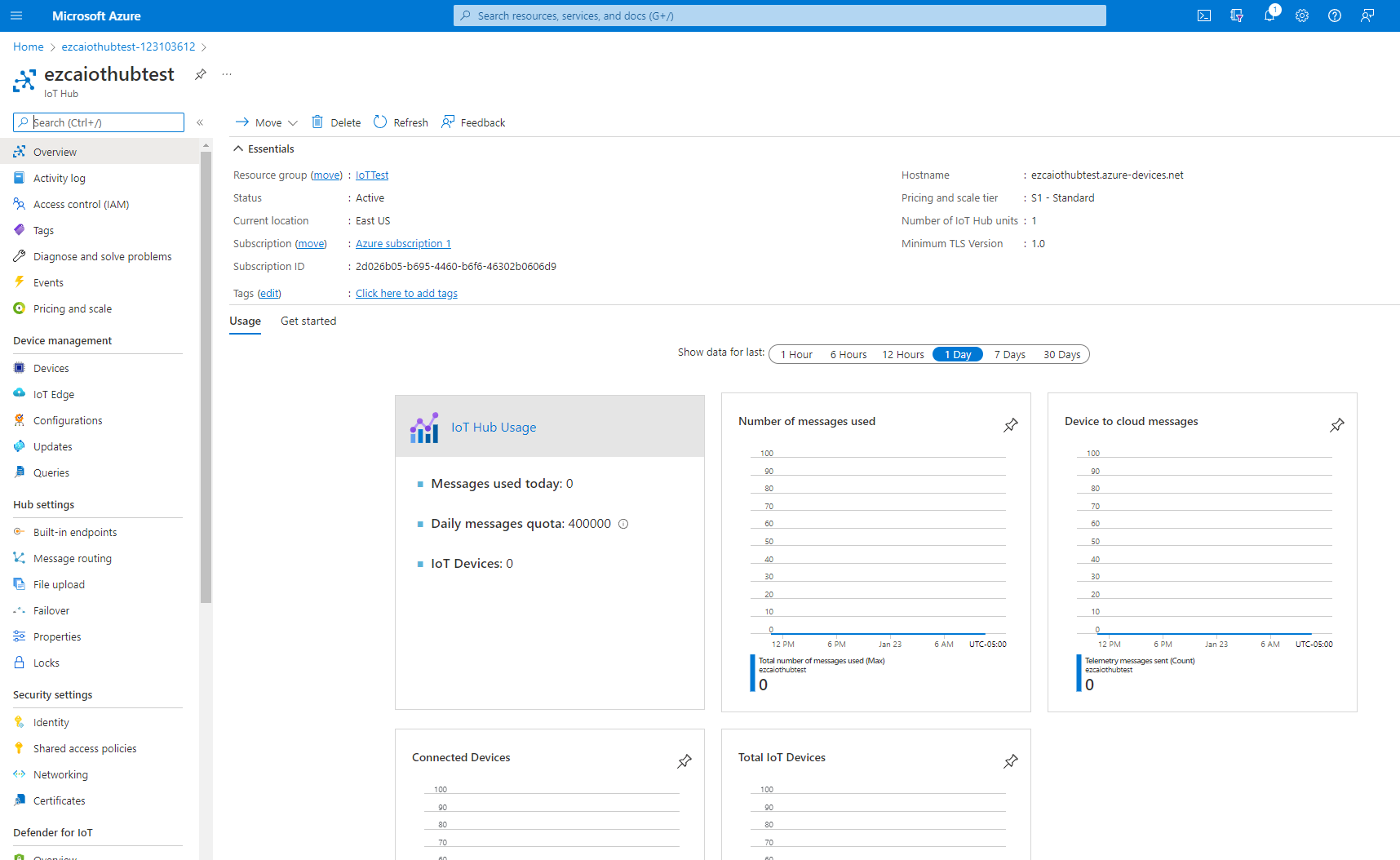Open Azure subscription 1 link

[403, 243]
